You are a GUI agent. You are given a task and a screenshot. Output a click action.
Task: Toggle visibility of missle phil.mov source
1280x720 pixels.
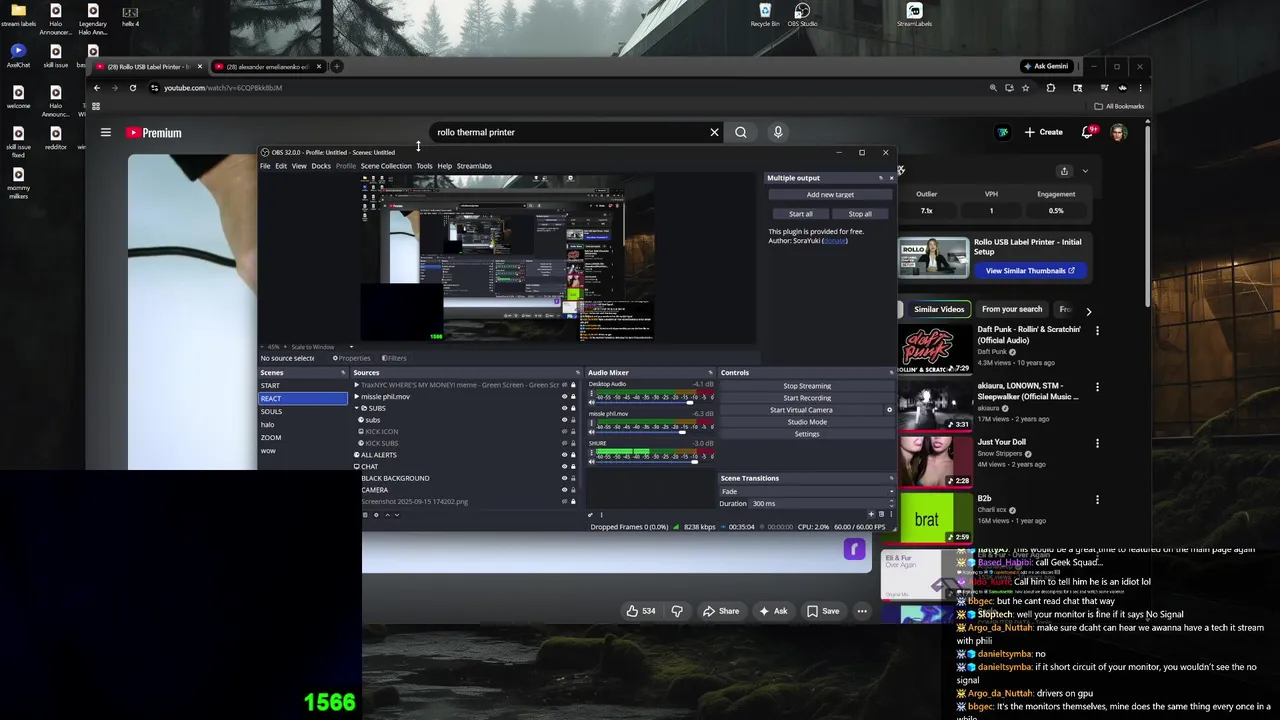pyautogui.click(x=564, y=397)
